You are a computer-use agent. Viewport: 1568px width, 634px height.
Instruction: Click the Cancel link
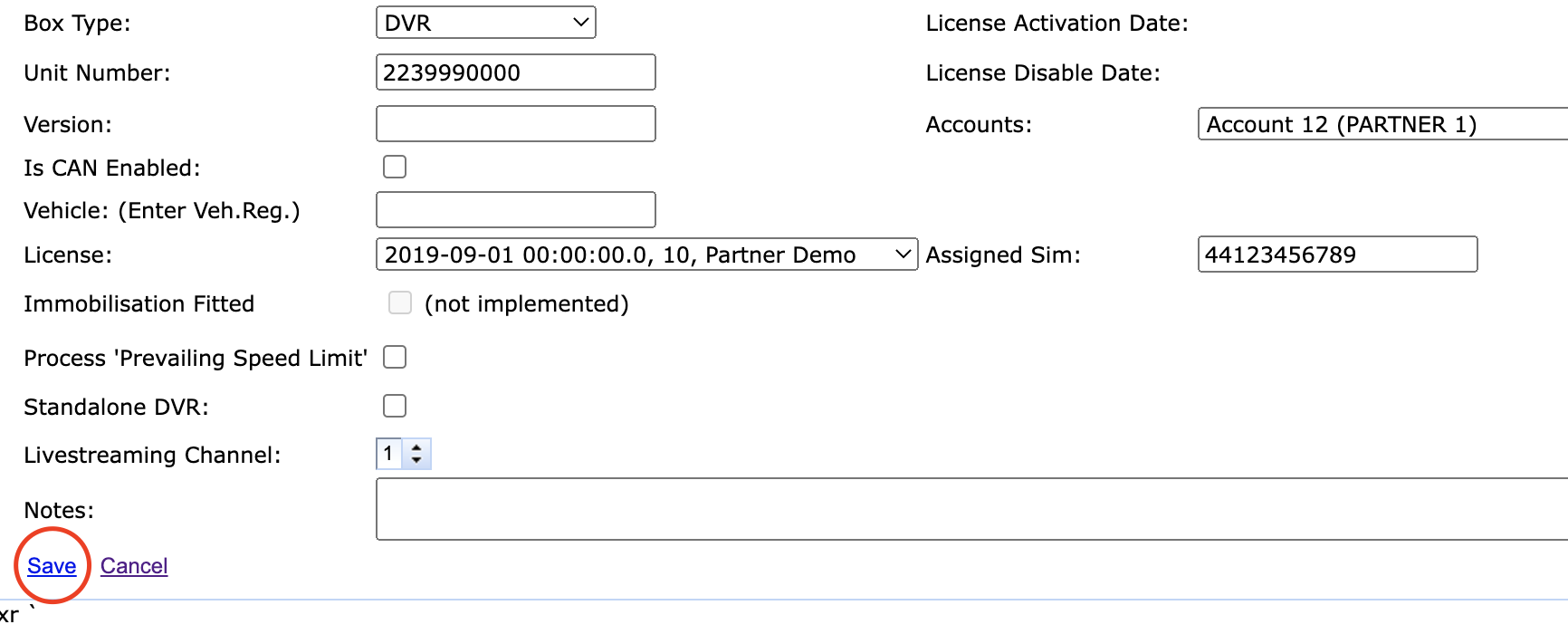coord(134,566)
